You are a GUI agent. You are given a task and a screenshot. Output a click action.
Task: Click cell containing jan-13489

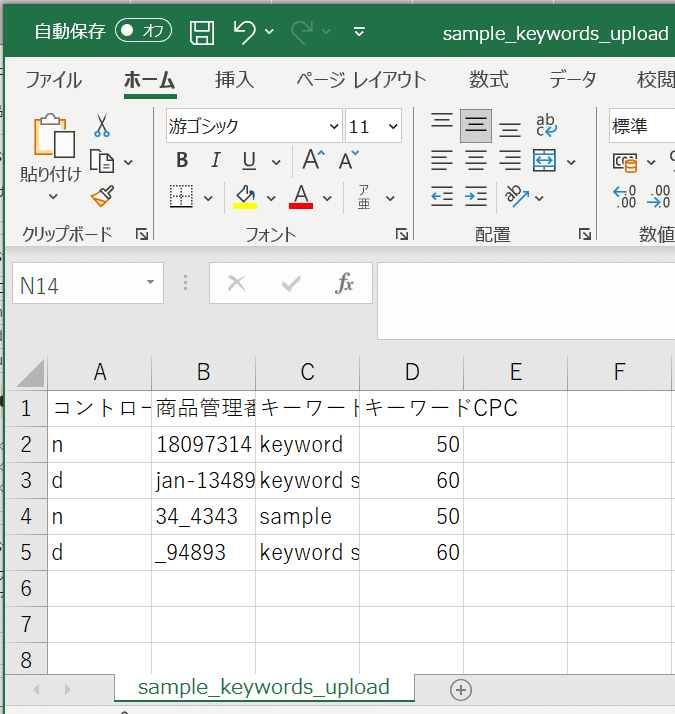coord(204,480)
